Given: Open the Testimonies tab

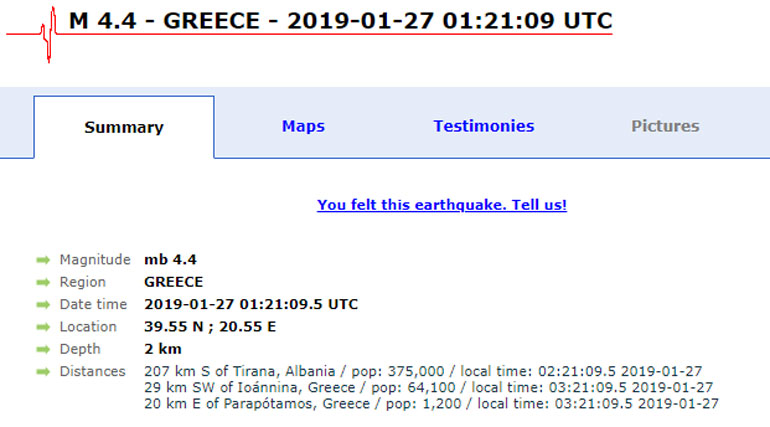Looking at the screenshot, I should tap(484, 126).
